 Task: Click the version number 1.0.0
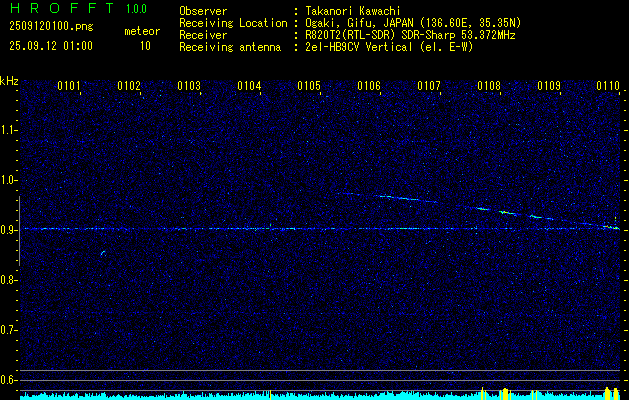(x=136, y=9)
